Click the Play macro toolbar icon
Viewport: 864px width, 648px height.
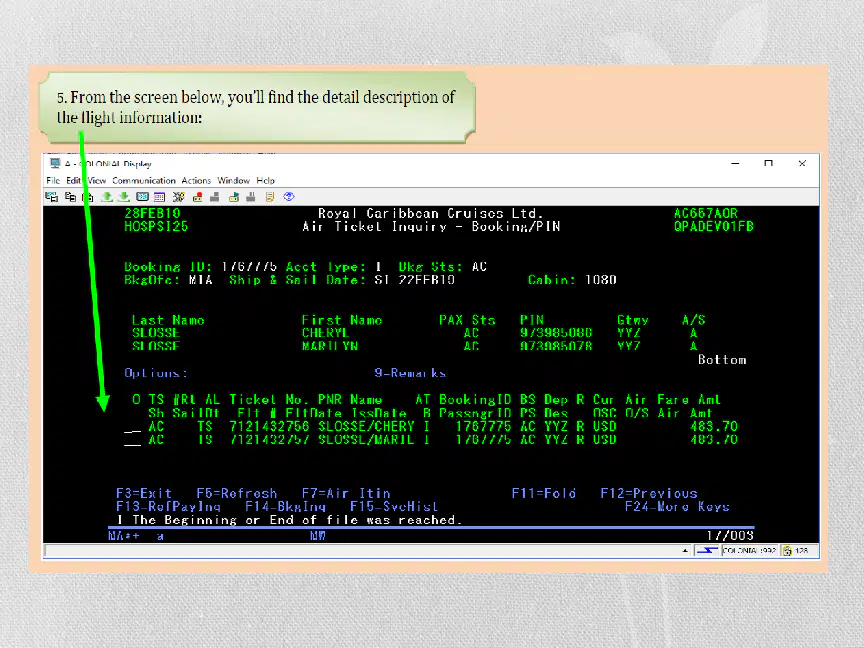click(x=234, y=197)
